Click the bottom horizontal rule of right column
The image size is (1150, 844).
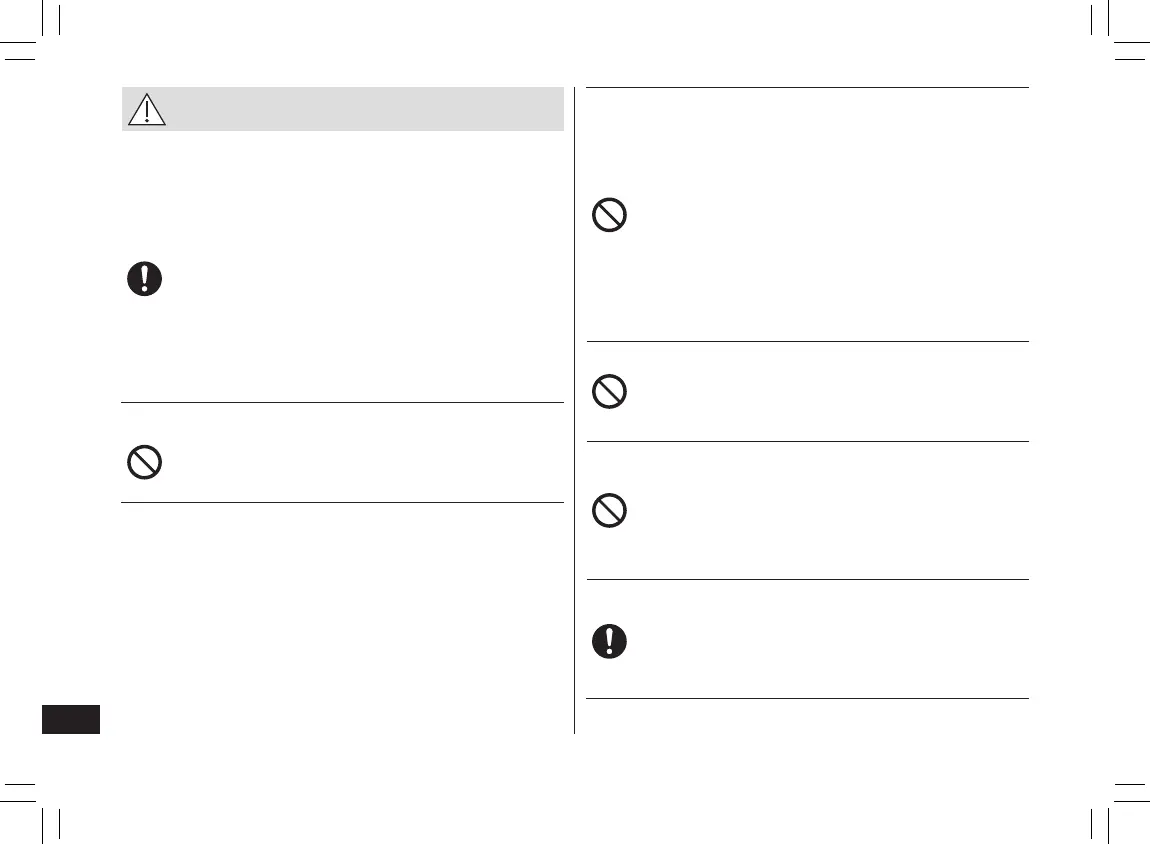coord(807,698)
